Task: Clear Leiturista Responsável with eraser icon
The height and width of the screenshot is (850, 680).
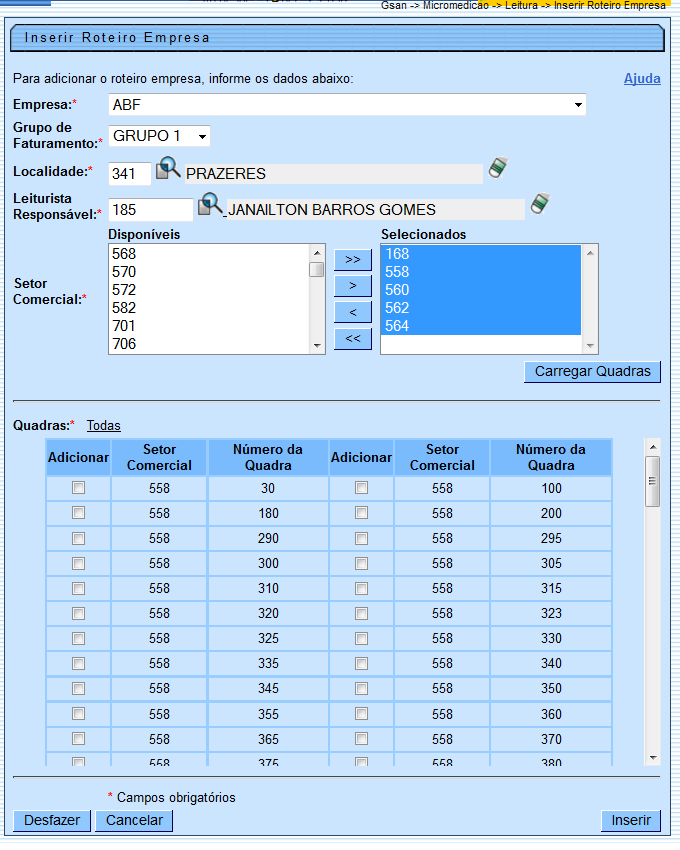Action: pos(540,204)
